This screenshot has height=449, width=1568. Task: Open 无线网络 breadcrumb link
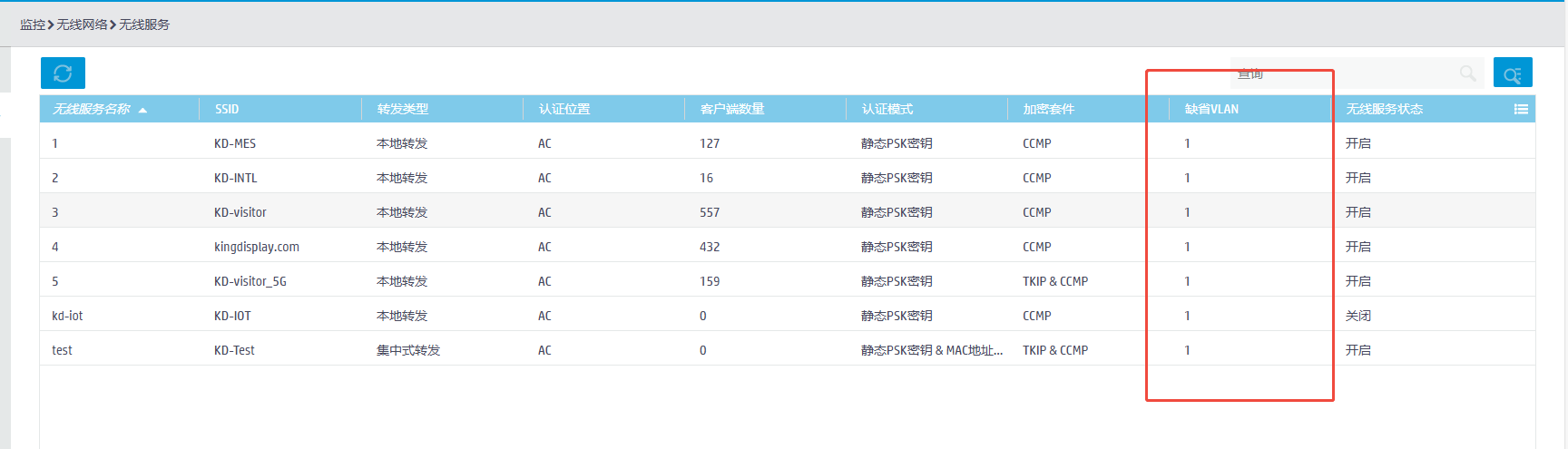point(82,24)
